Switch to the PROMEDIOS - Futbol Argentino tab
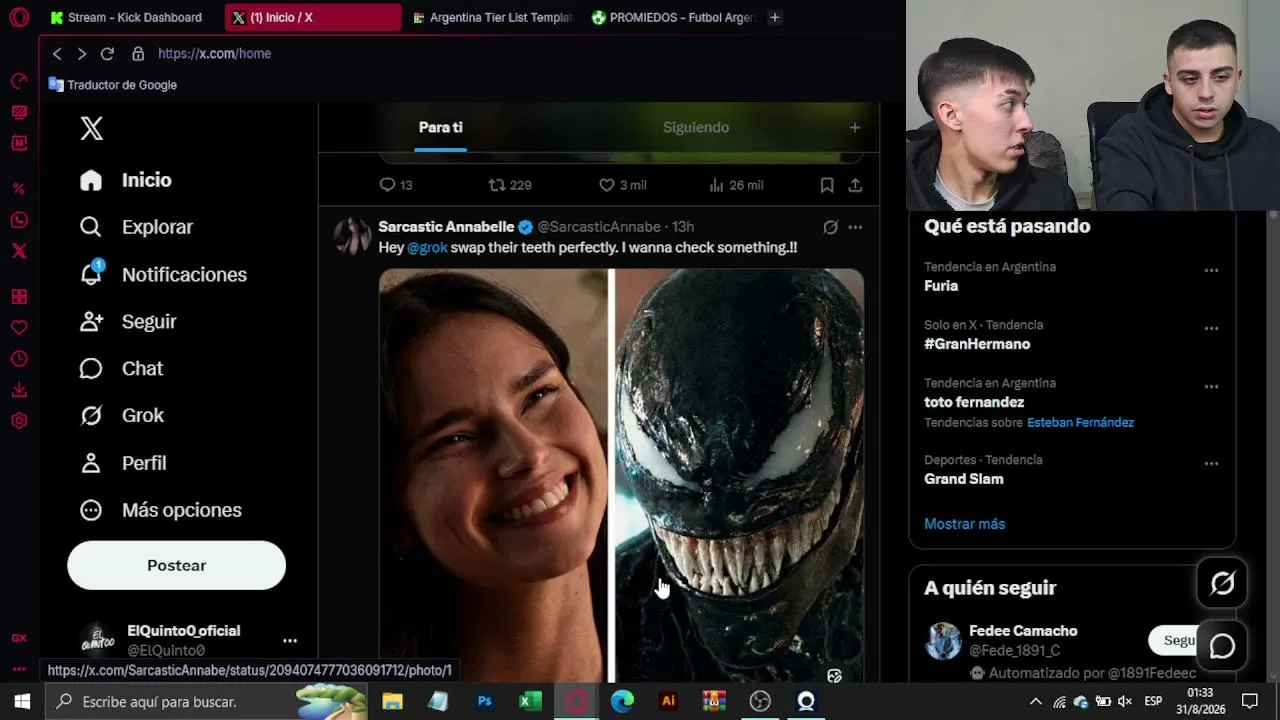 point(672,17)
